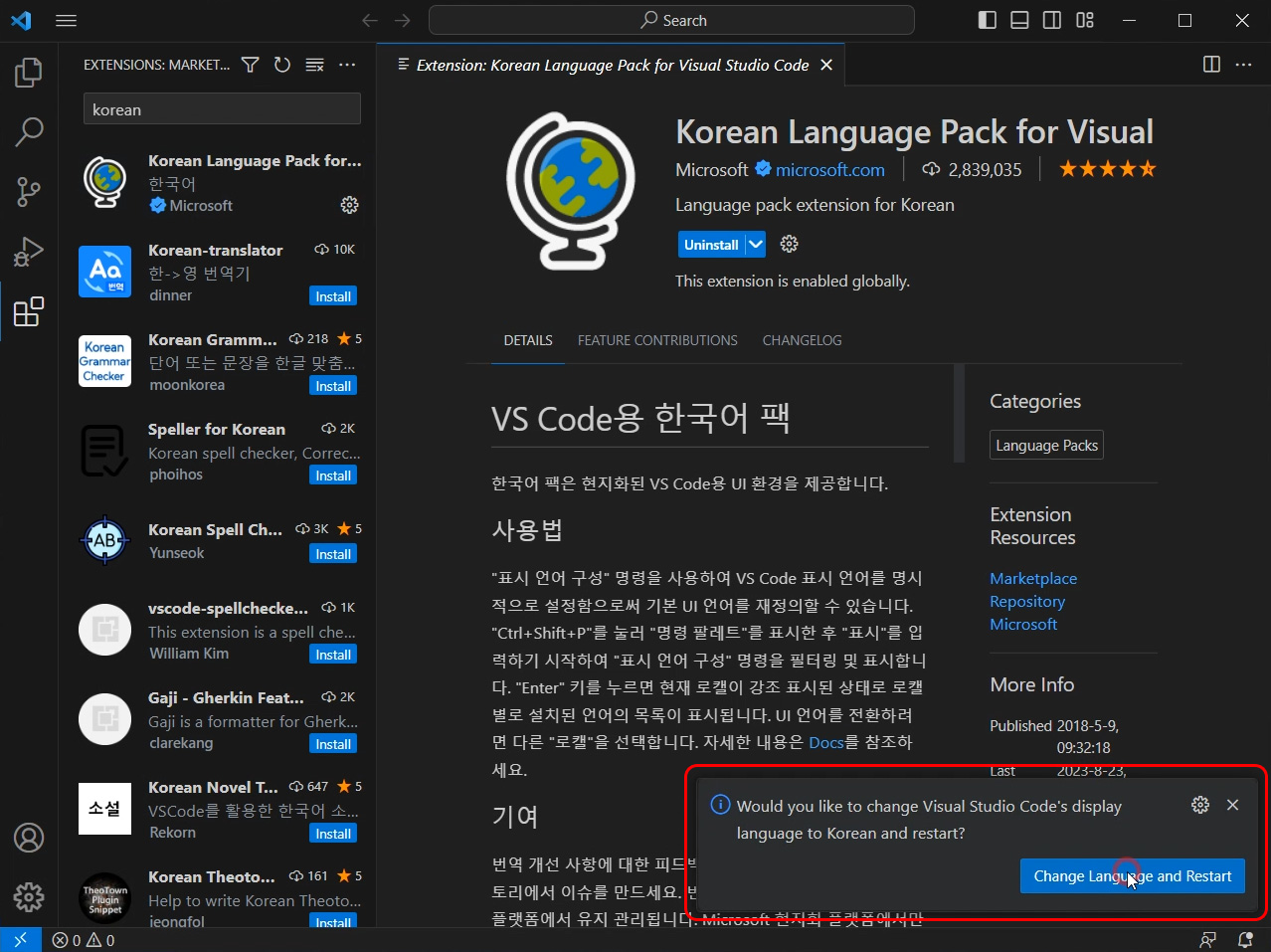Open the Explorer view in activity bar
This screenshot has width=1271, height=952.
29,73
